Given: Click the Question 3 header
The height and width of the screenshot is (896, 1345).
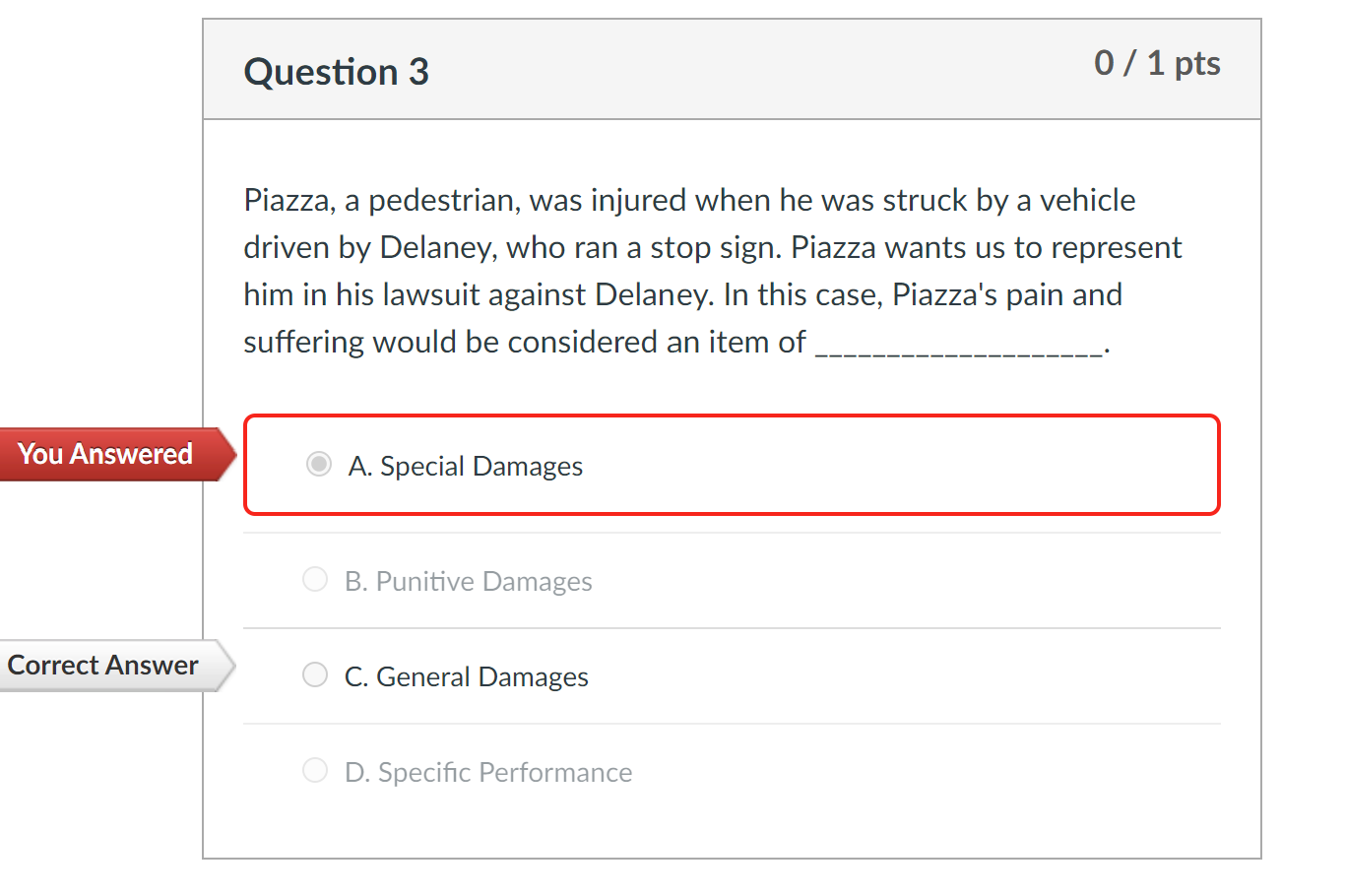Looking at the screenshot, I should click(x=336, y=71).
